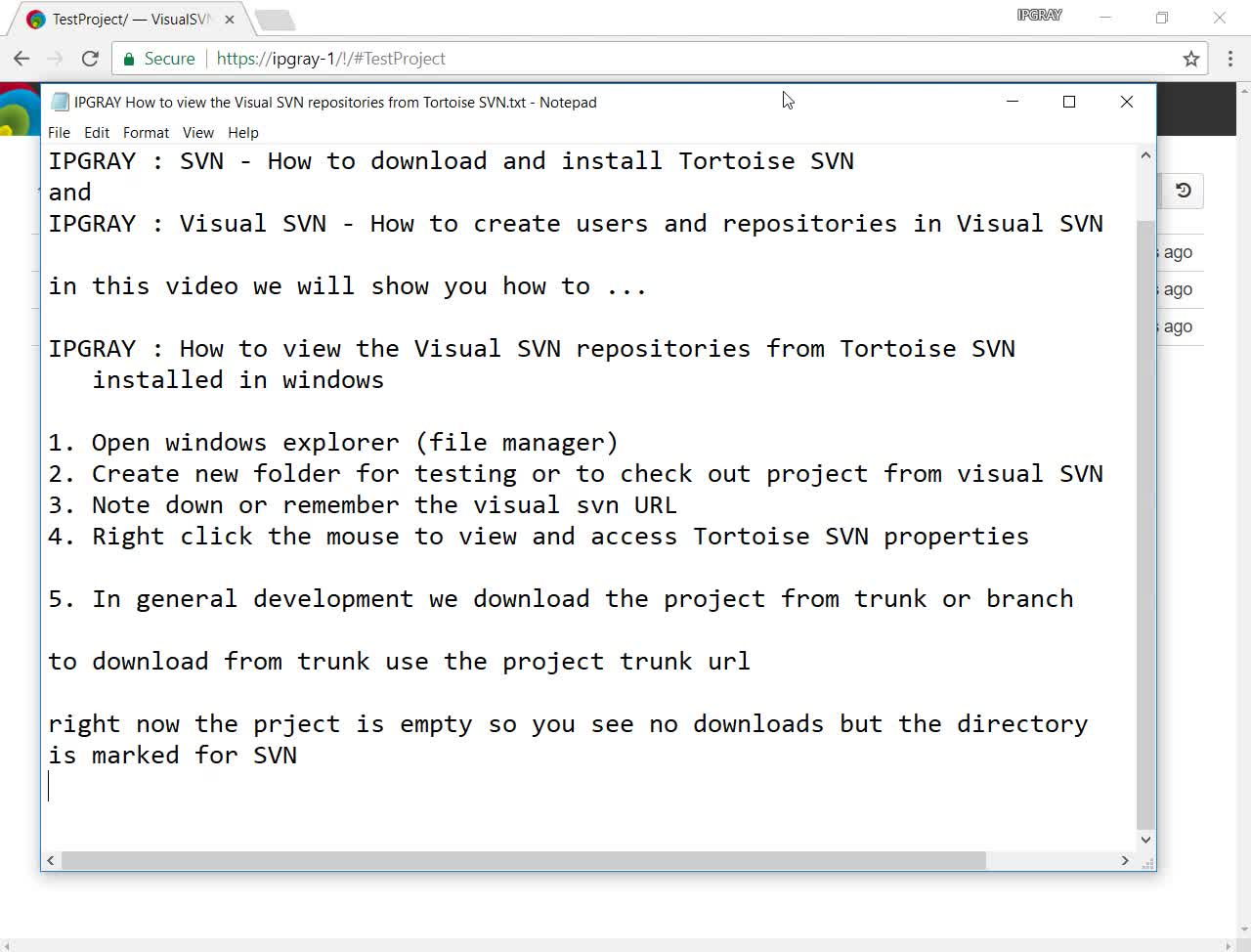Viewport: 1251px width, 952px height.
Task: Open the Chrome three-dot menu
Action: pyautogui.click(x=1229, y=59)
